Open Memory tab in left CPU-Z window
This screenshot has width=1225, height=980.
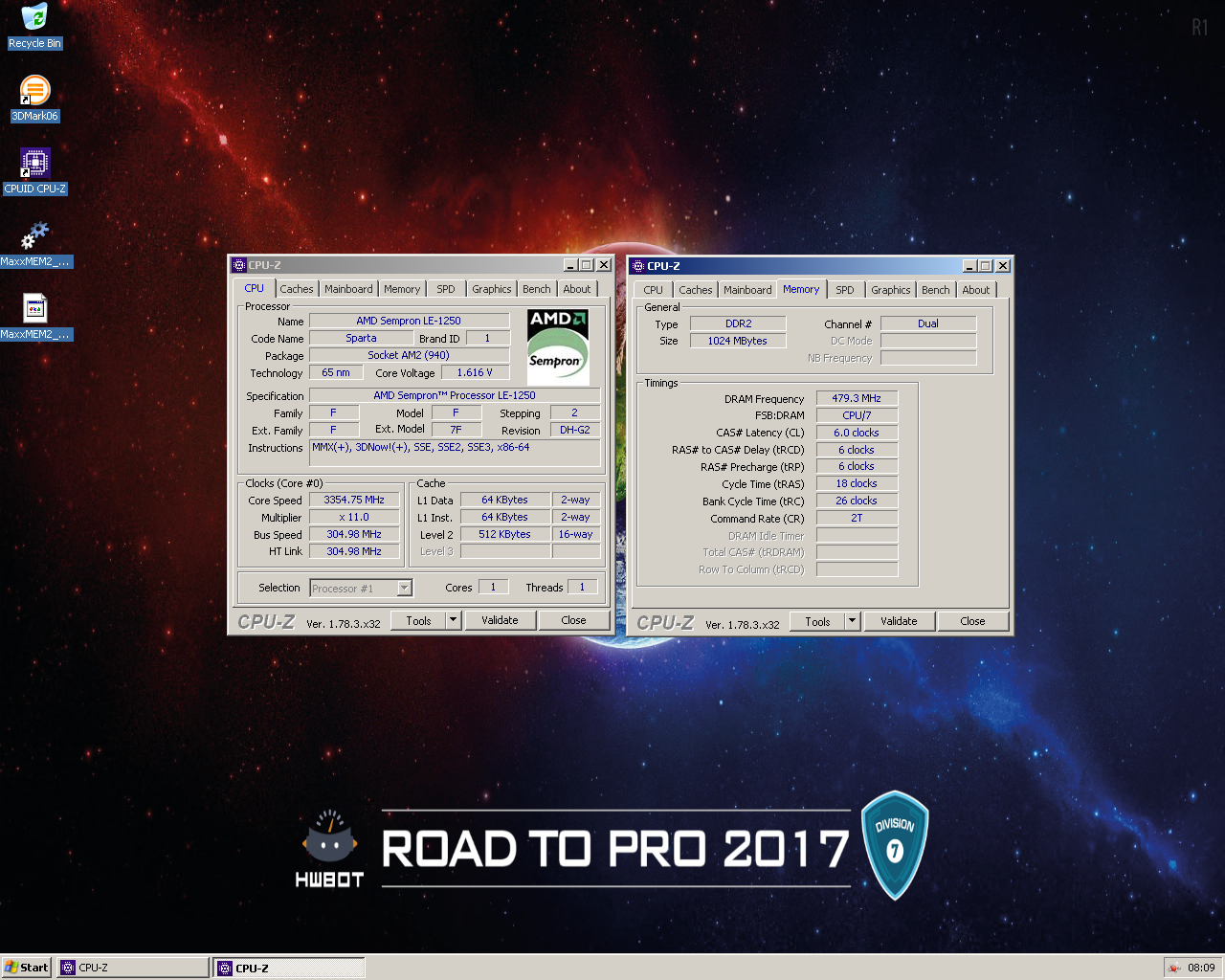[402, 289]
